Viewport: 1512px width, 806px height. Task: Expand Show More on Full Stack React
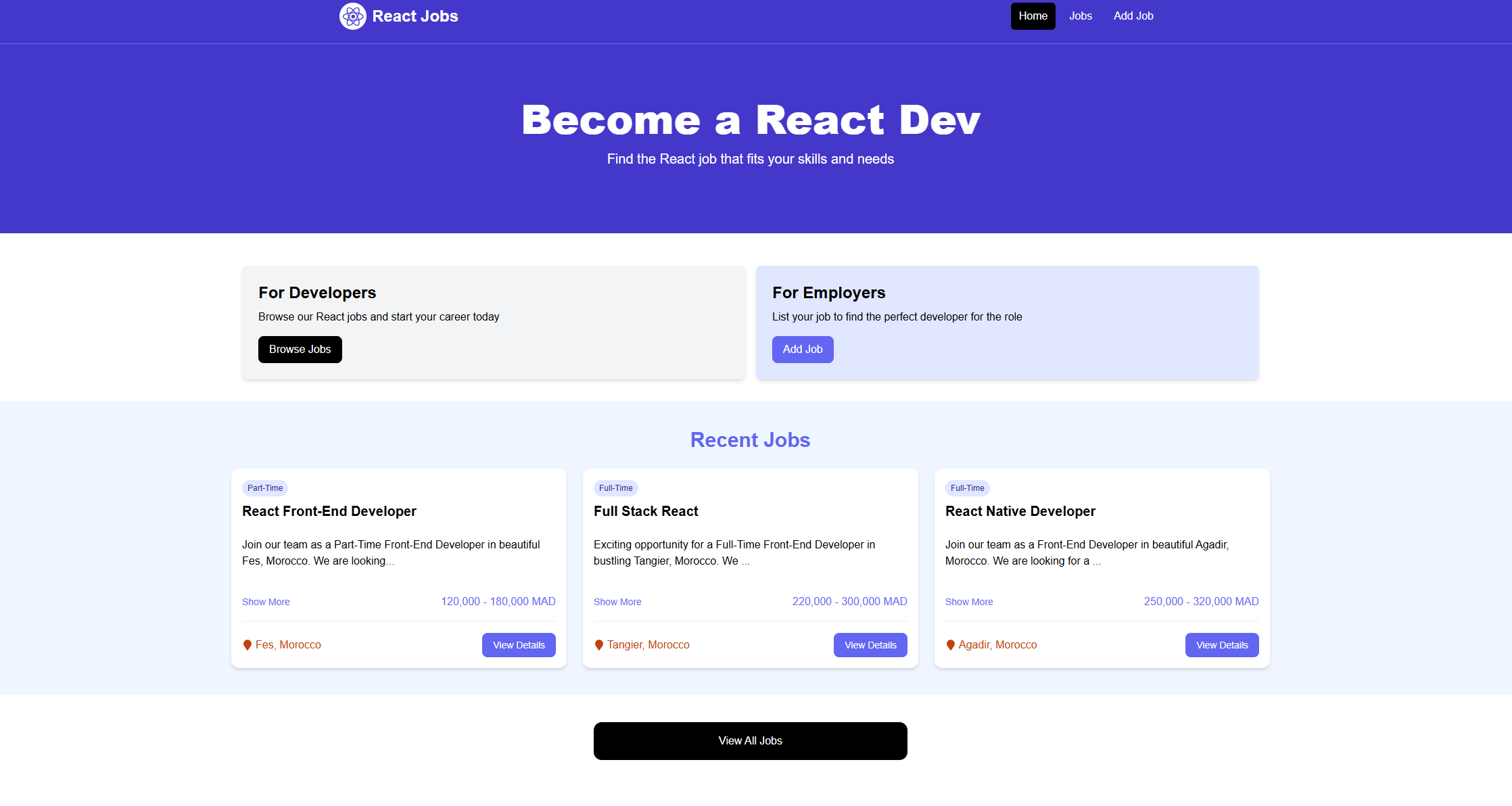(x=617, y=602)
